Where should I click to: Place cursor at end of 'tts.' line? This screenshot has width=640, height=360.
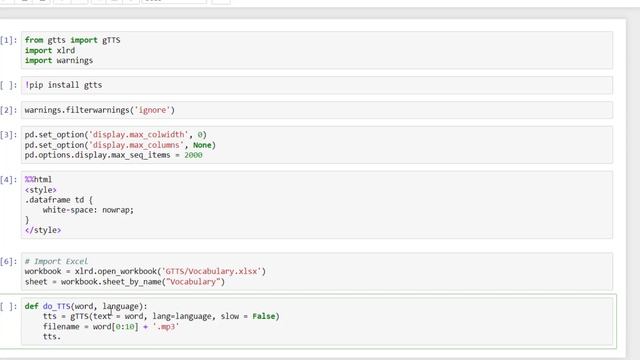61,337
